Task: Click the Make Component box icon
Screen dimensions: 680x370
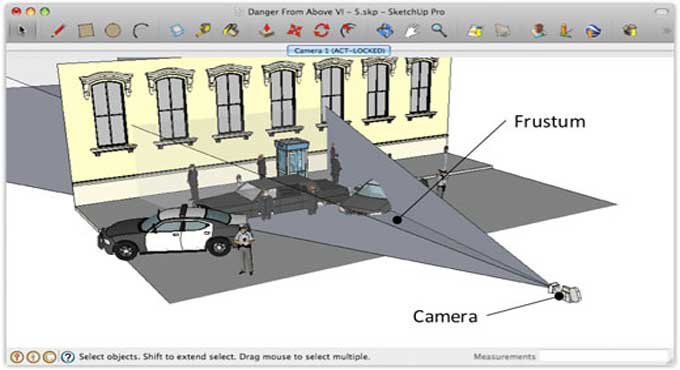Action: (177, 31)
